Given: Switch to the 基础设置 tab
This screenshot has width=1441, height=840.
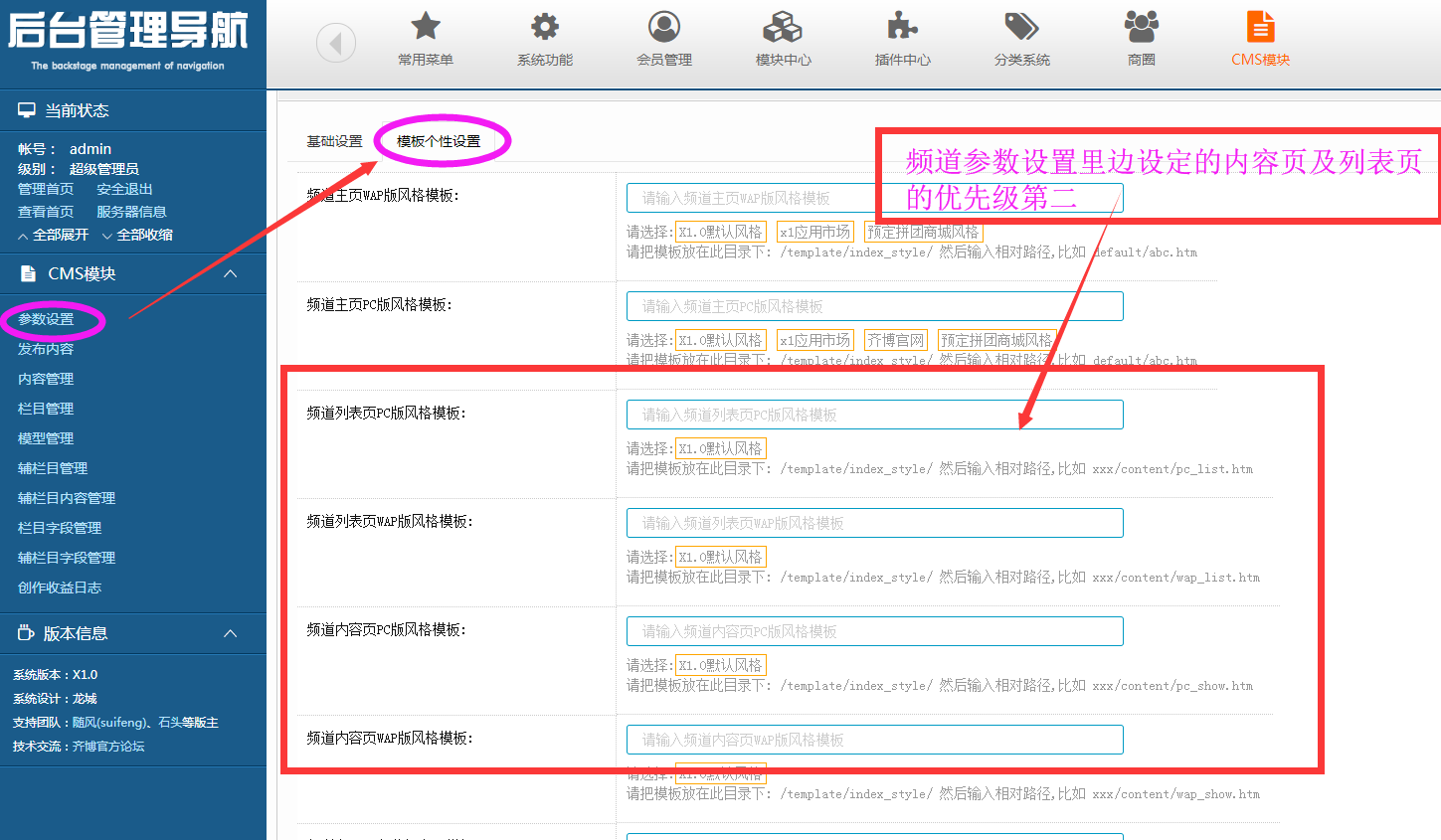Looking at the screenshot, I should coord(334,141).
